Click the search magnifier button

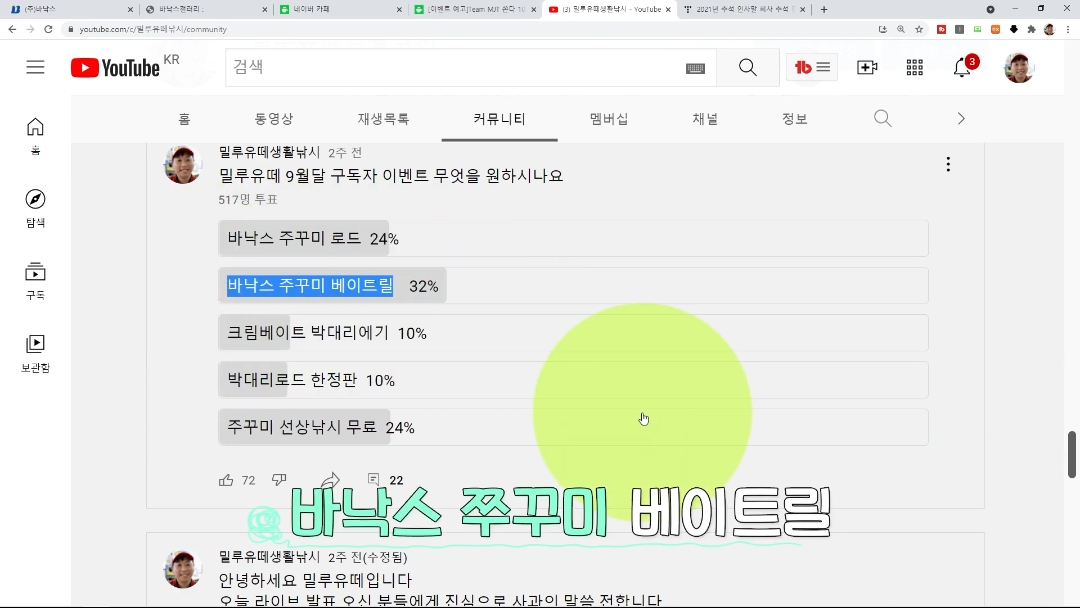coord(747,67)
